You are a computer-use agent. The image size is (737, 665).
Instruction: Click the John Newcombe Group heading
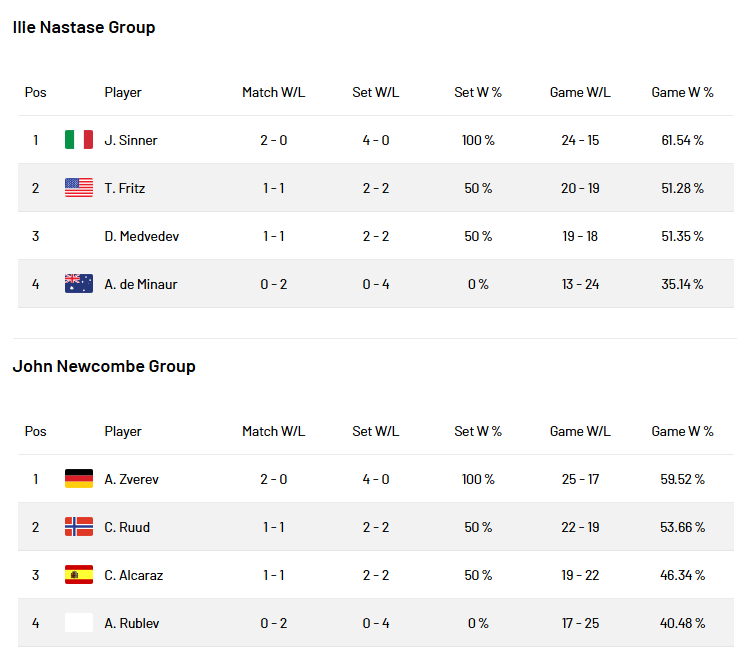[x=104, y=366]
